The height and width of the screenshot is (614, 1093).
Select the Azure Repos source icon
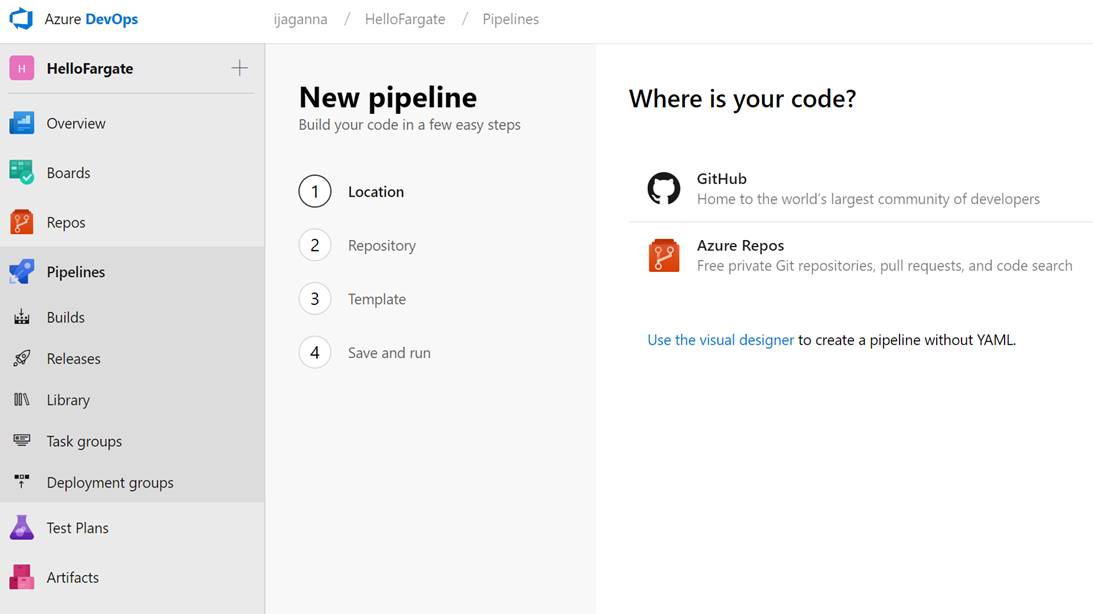point(664,256)
